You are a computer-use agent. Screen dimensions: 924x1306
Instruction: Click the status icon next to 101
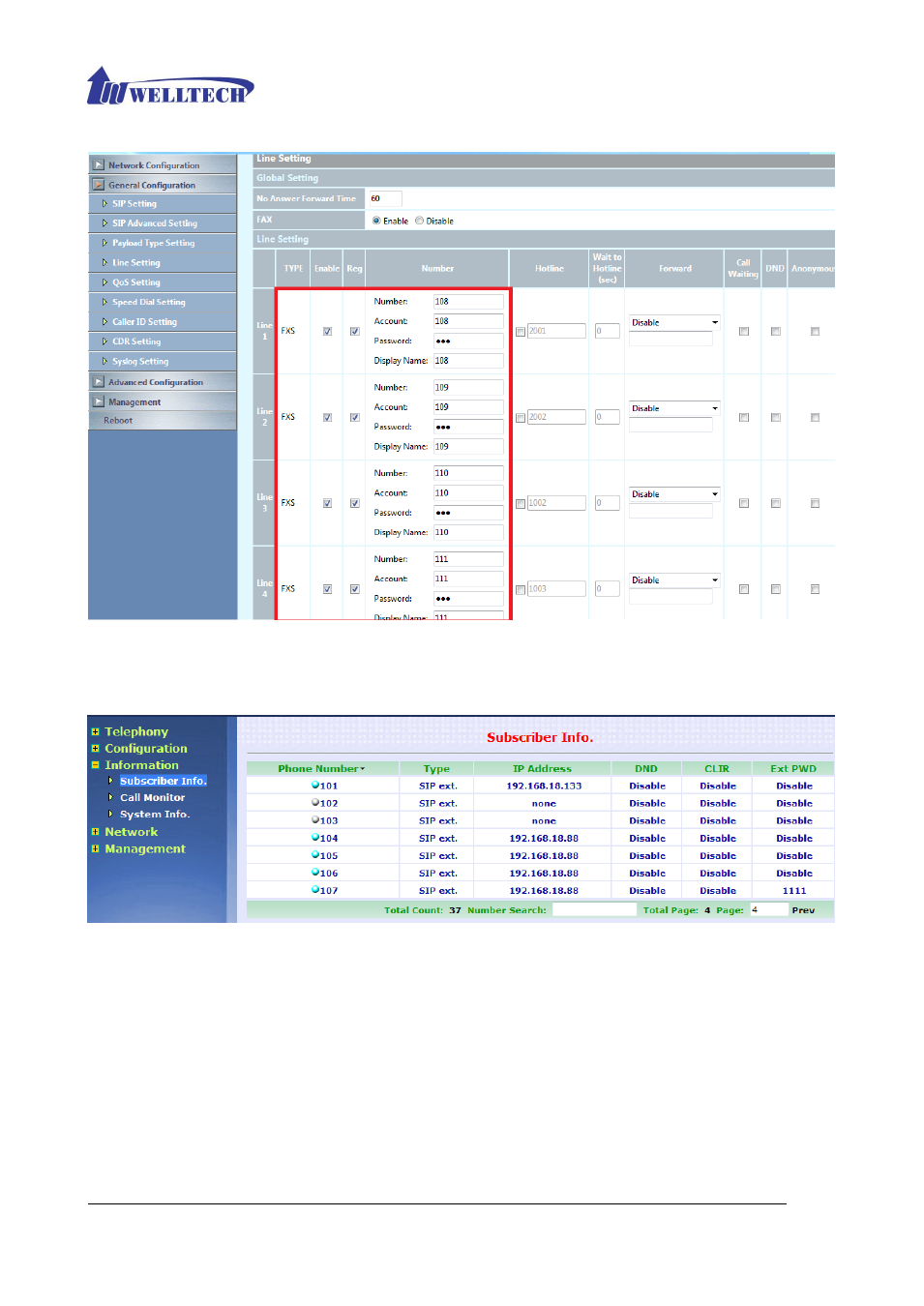[x=315, y=786]
